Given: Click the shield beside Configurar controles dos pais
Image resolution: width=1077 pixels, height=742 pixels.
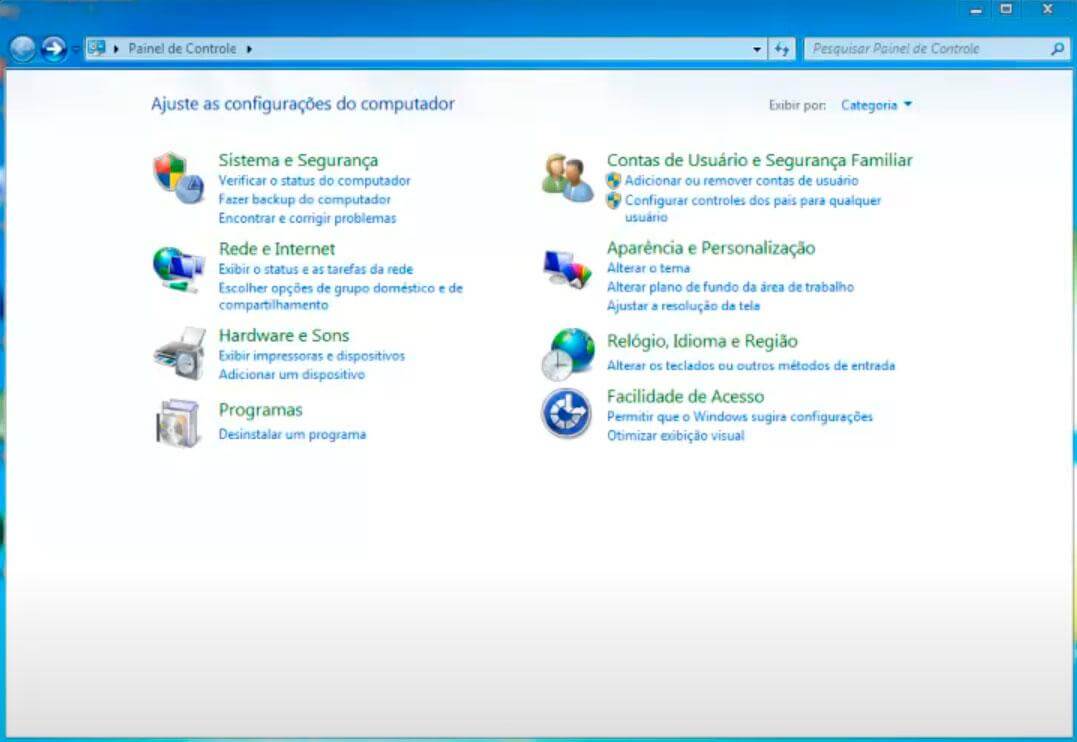Looking at the screenshot, I should (613, 201).
